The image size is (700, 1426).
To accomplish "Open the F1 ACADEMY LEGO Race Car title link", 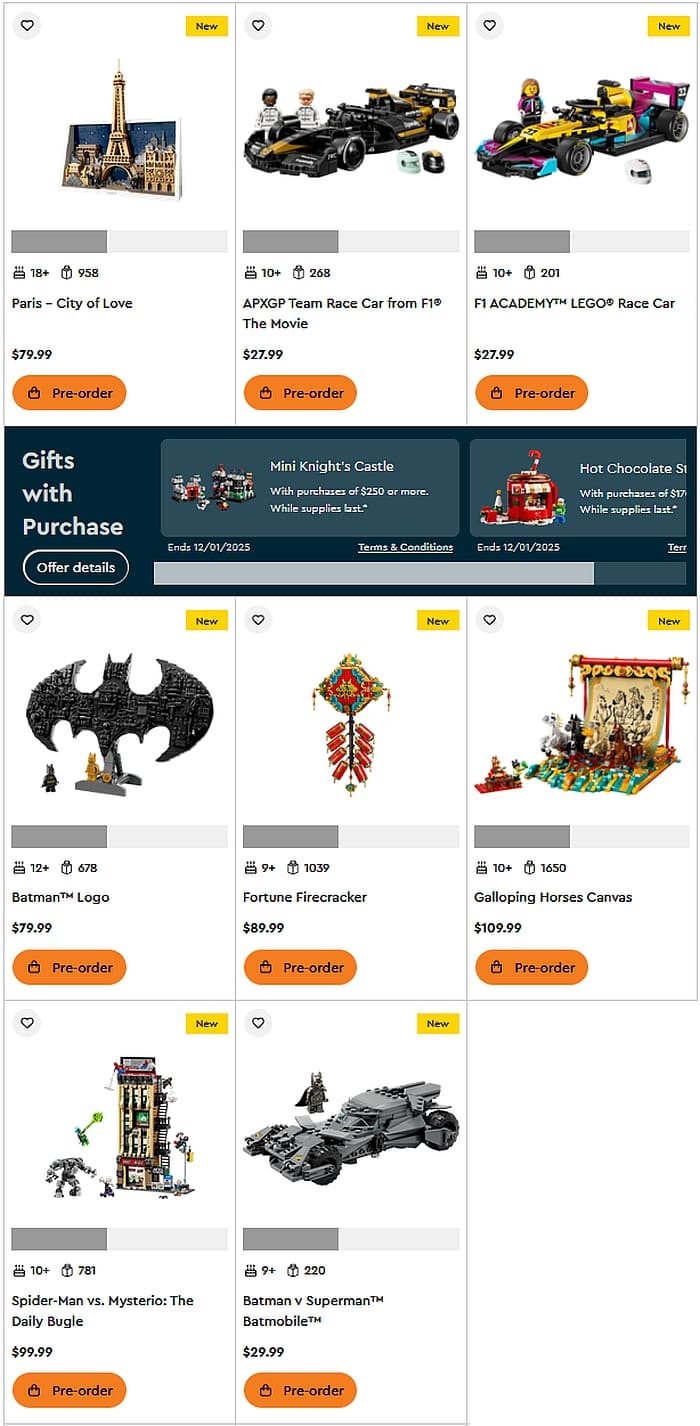I will 574,303.
